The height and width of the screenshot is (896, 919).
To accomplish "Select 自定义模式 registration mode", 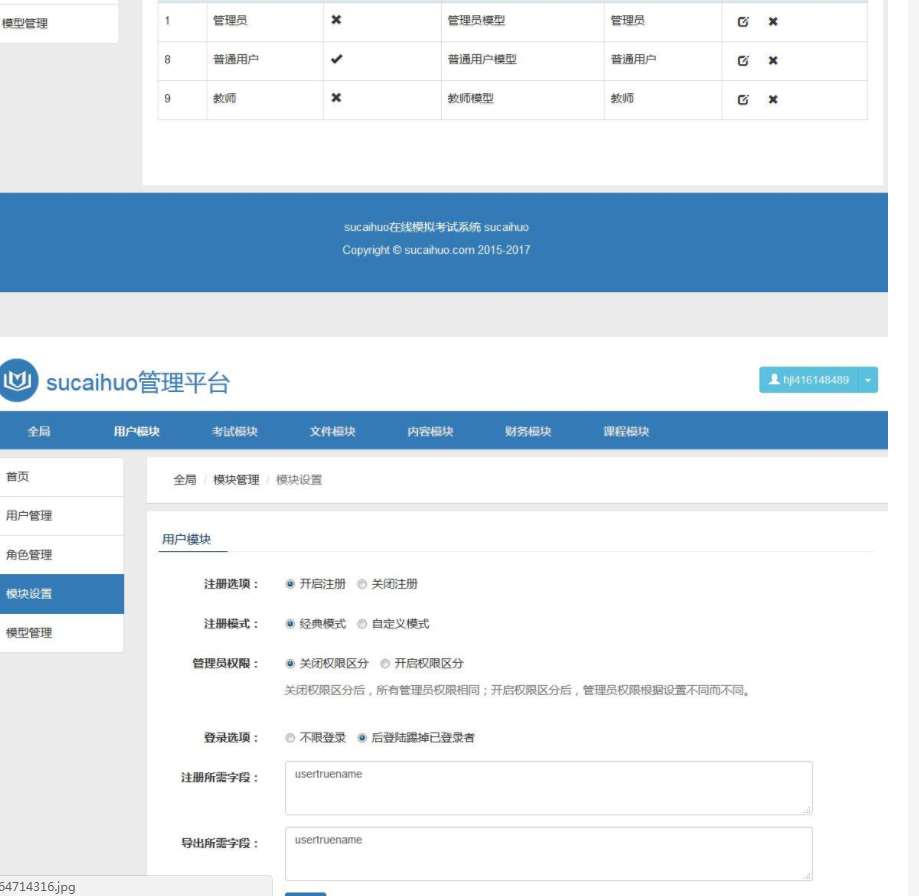I will (x=363, y=624).
